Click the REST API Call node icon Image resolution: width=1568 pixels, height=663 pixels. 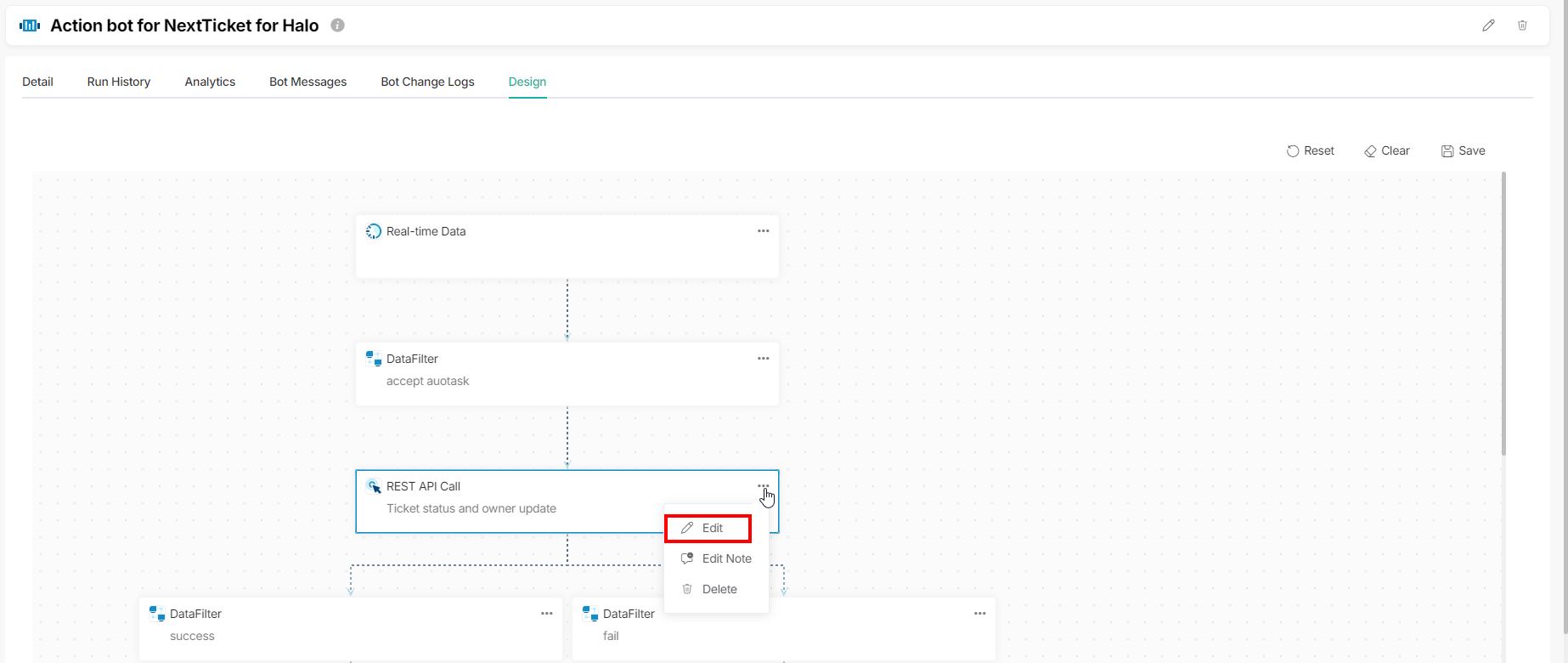tap(373, 486)
